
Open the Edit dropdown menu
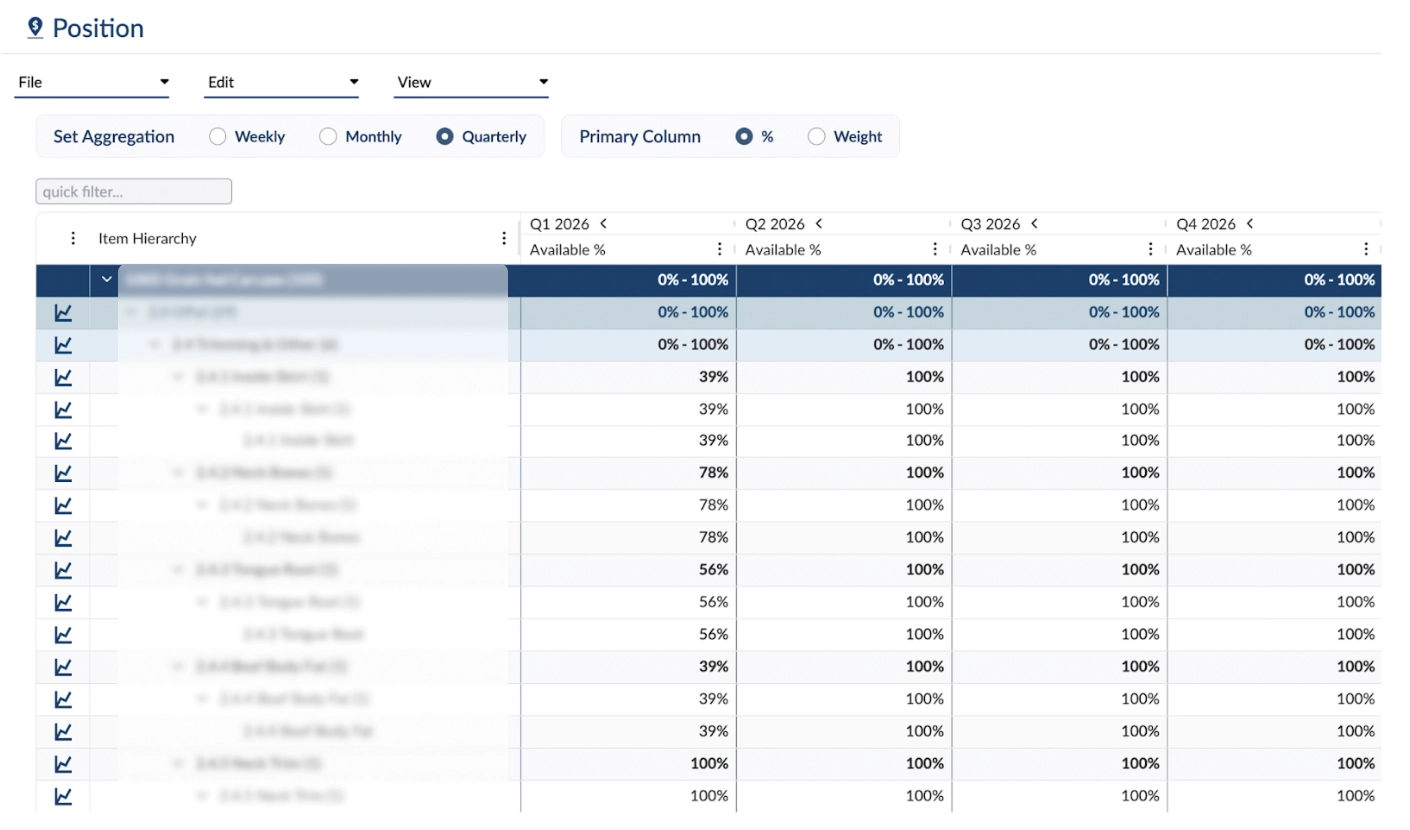coord(282,82)
